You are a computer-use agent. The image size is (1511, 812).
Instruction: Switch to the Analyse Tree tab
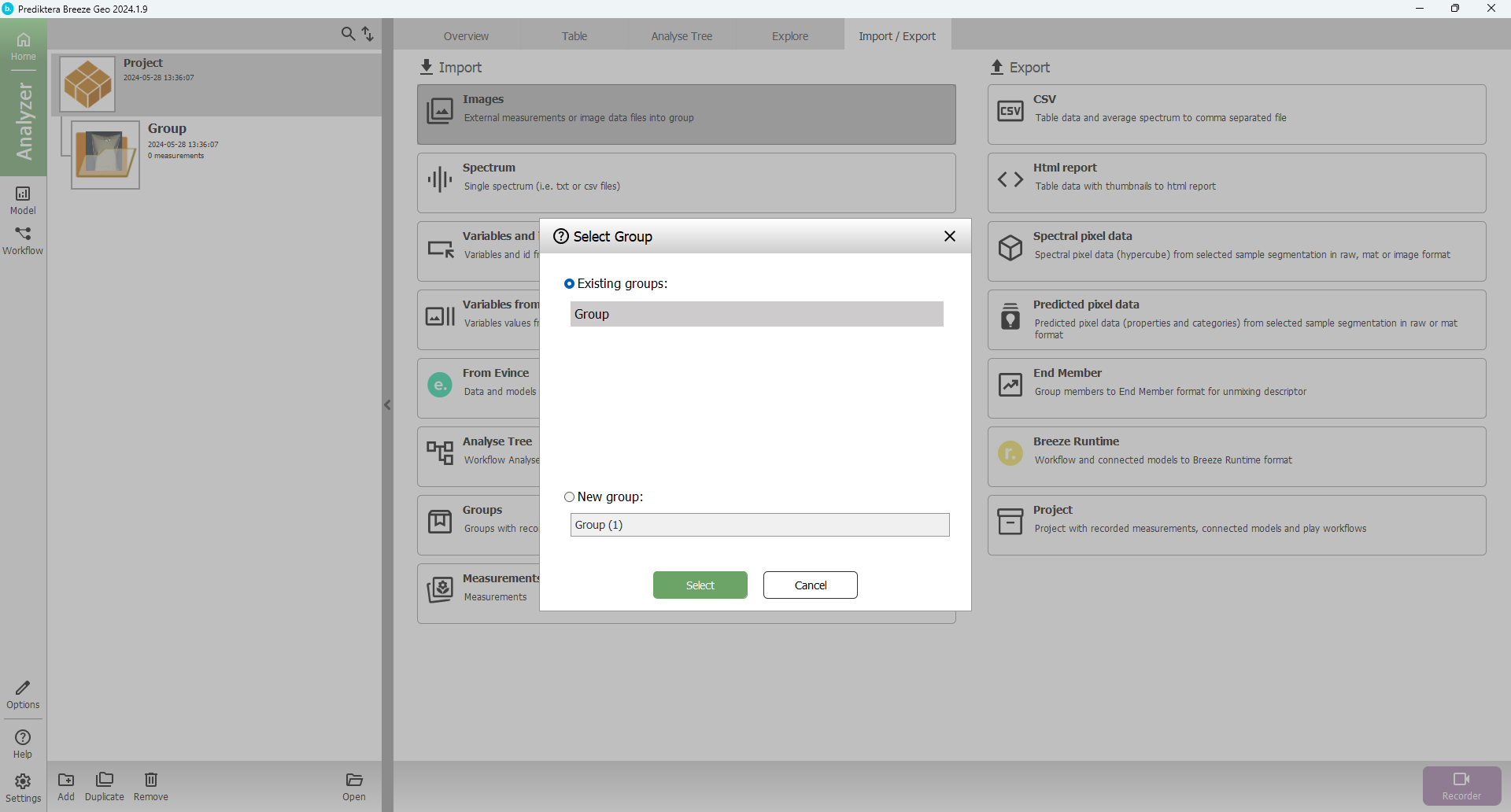(682, 36)
